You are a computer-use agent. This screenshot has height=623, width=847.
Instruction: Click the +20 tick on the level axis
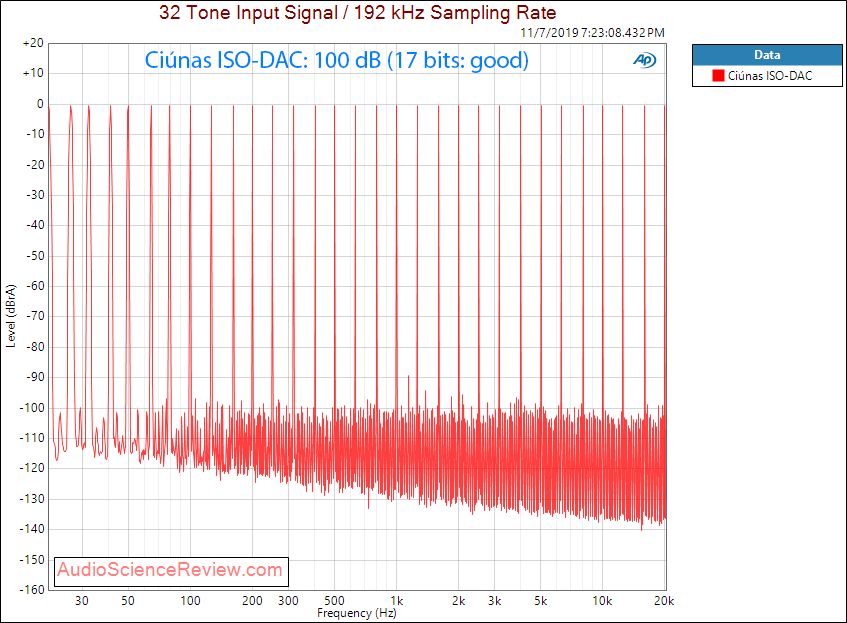click(x=33, y=43)
